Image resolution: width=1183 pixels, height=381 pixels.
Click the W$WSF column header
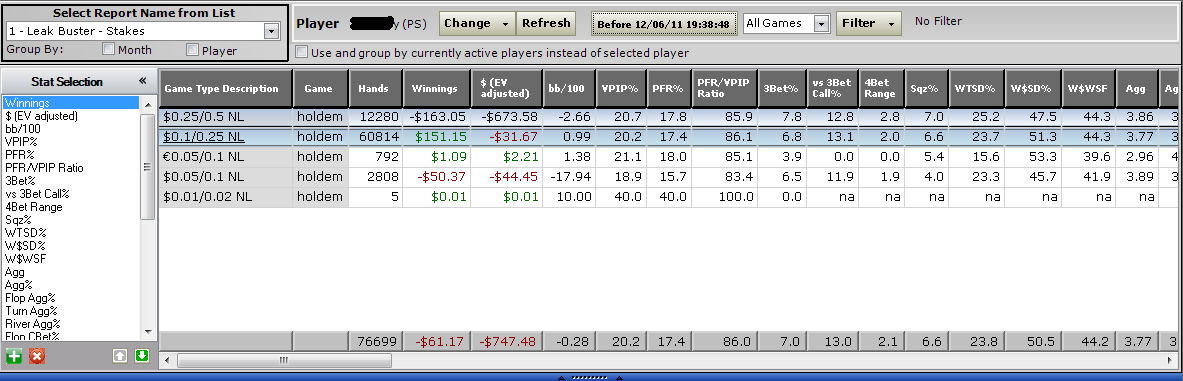pyautogui.click(x=1088, y=89)
